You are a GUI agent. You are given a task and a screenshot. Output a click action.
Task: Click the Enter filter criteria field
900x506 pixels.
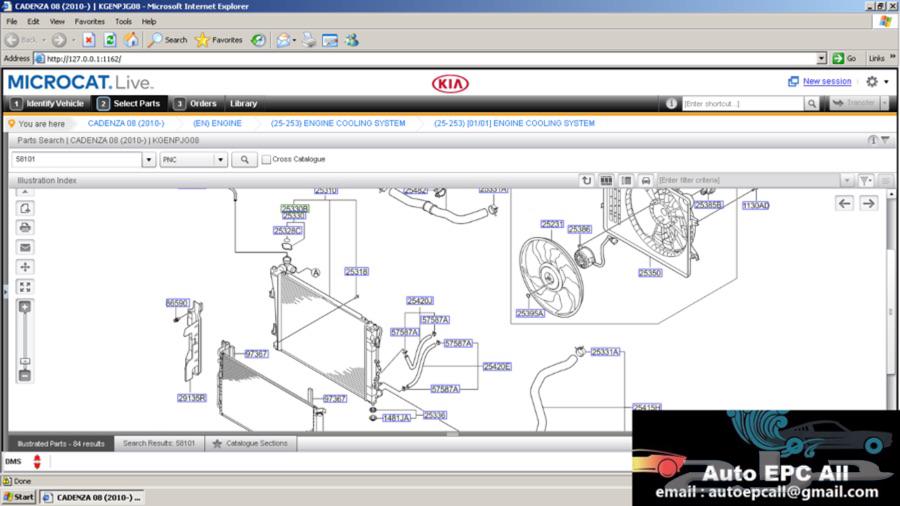tap(748, 180)
